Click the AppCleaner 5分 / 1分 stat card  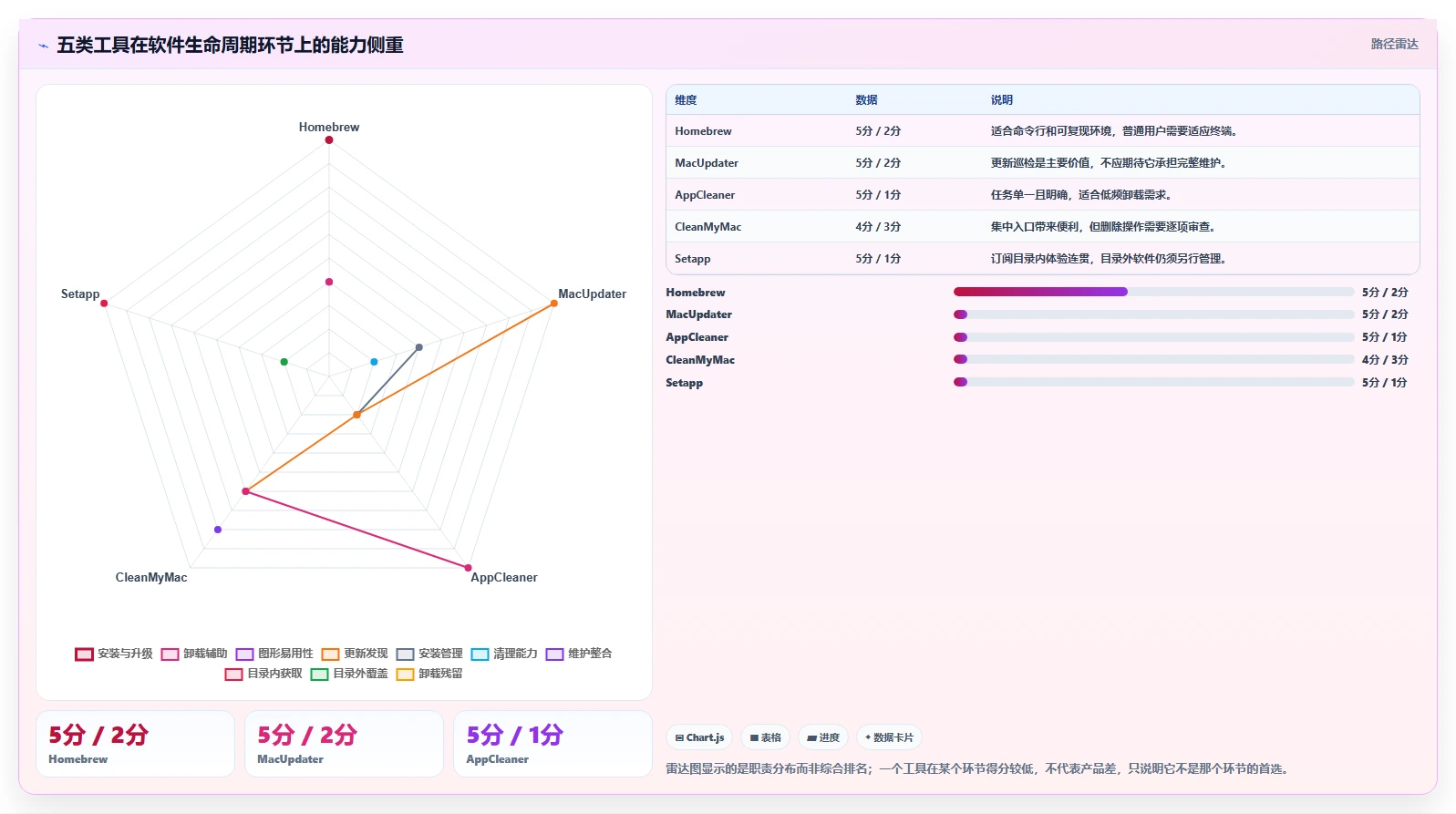tap(552, 744)
